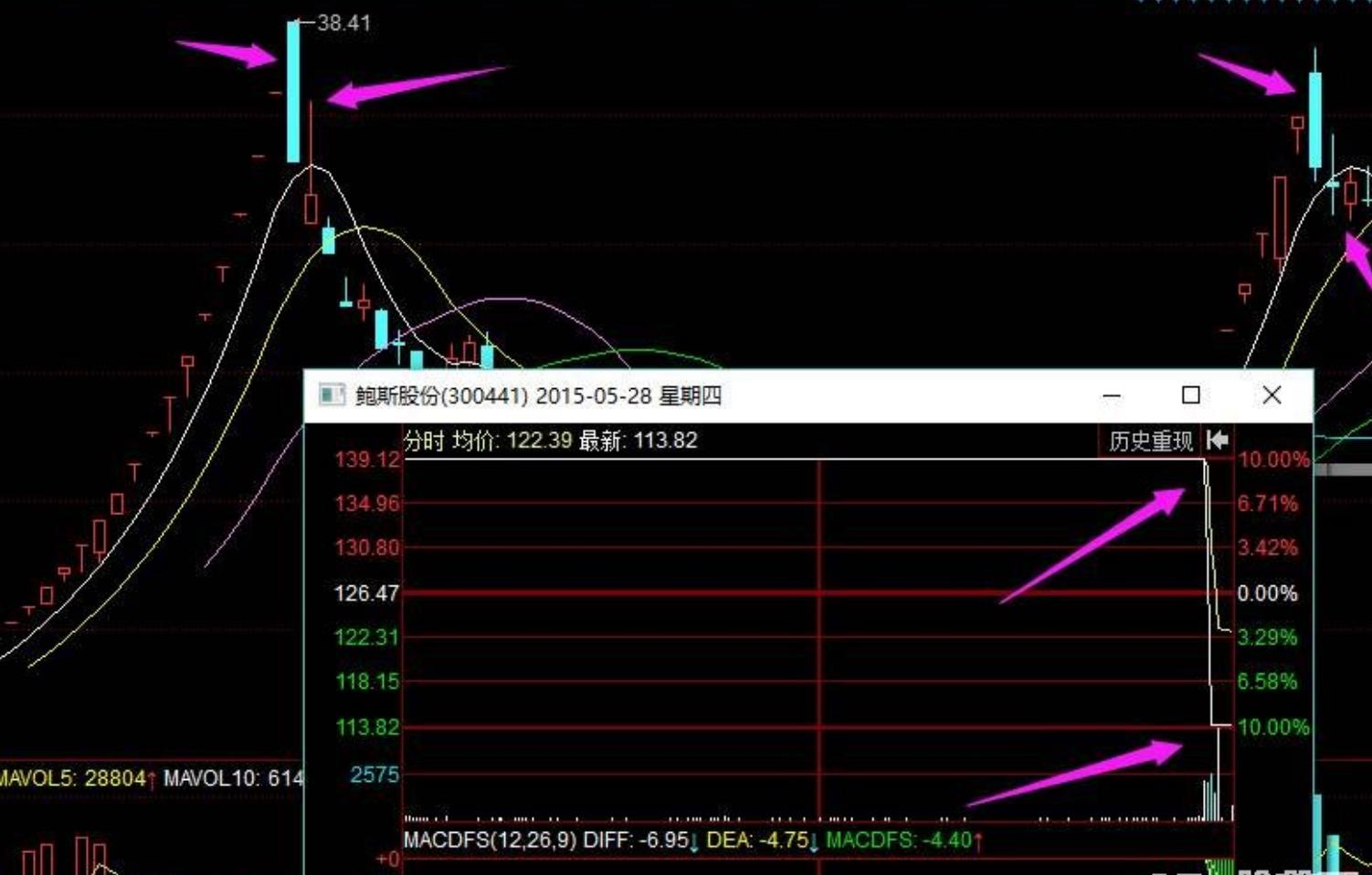1372x875 pixels.
Task: Click the 139.12 upper limit price label
Action: (x=367, y=459)
